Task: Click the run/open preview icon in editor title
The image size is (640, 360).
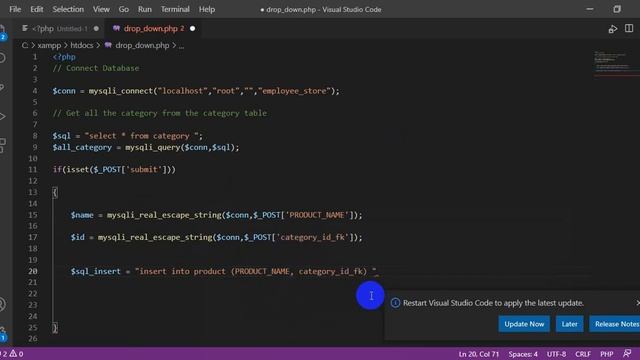Action: coord(612,29)
